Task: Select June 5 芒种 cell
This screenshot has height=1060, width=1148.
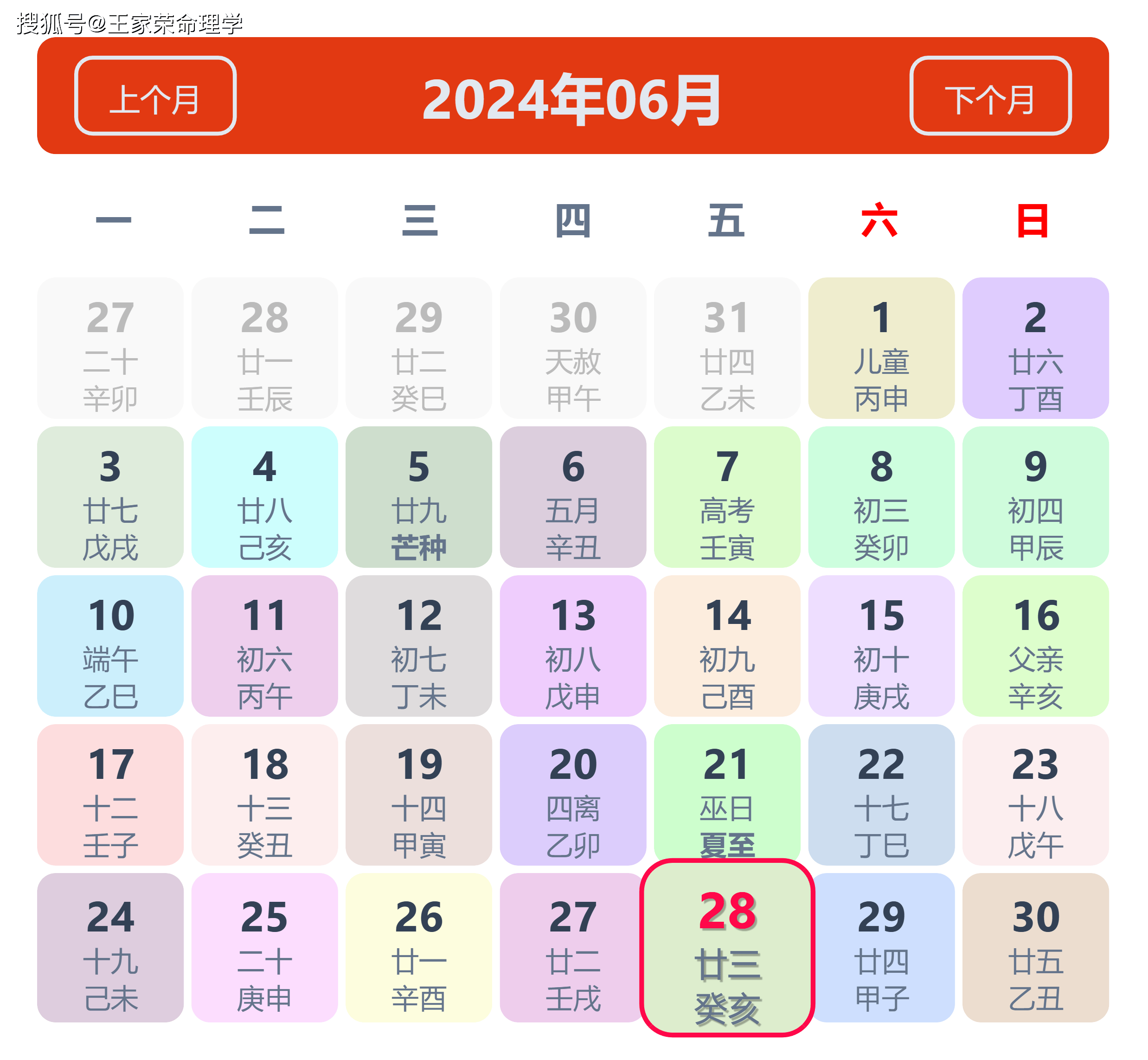Action: click(x=418, y=497)
